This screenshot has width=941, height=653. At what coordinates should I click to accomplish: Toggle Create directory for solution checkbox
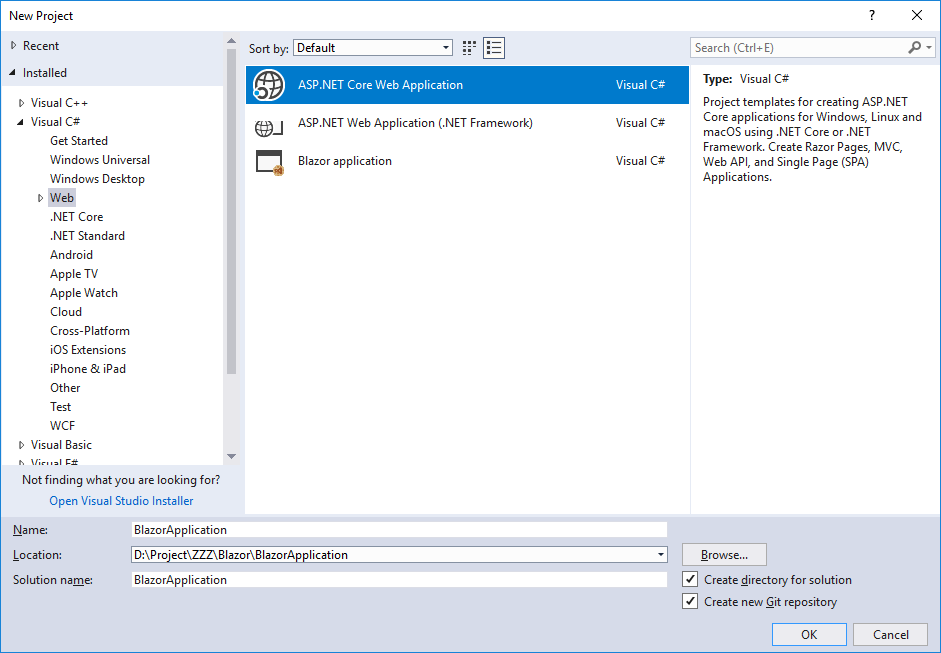coord(690,579)
